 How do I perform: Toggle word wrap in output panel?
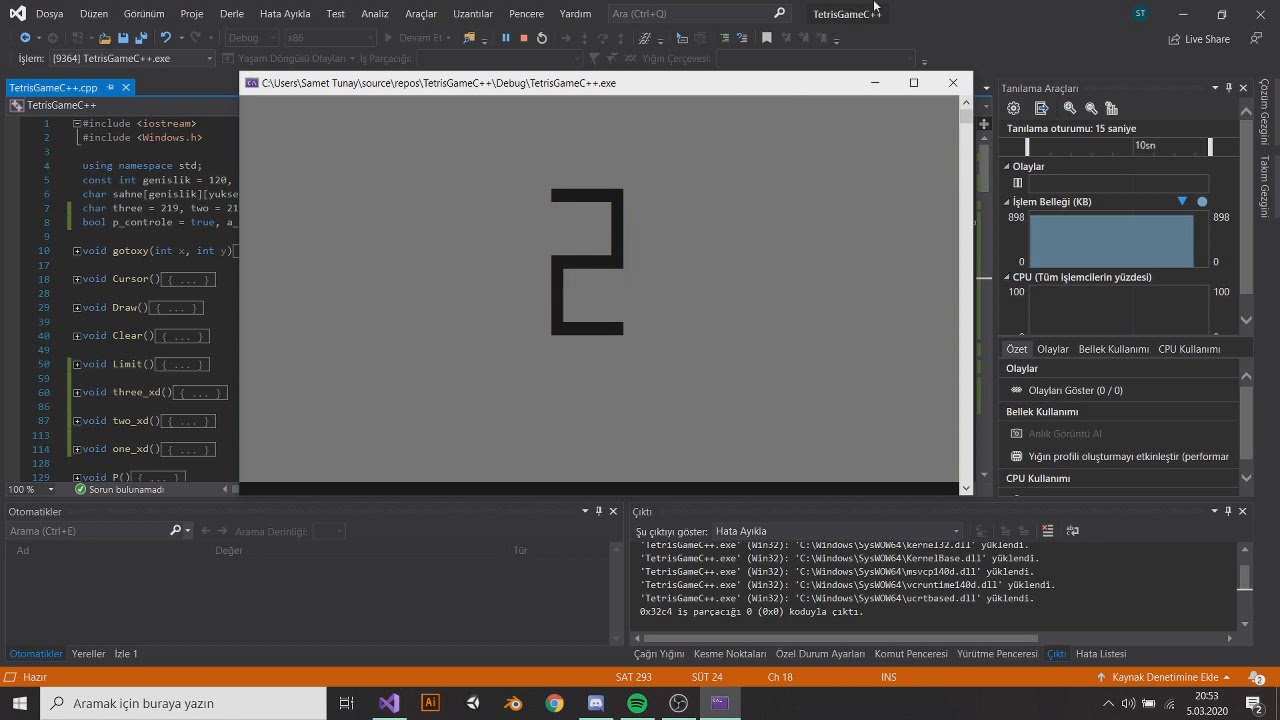(1073, 531)
